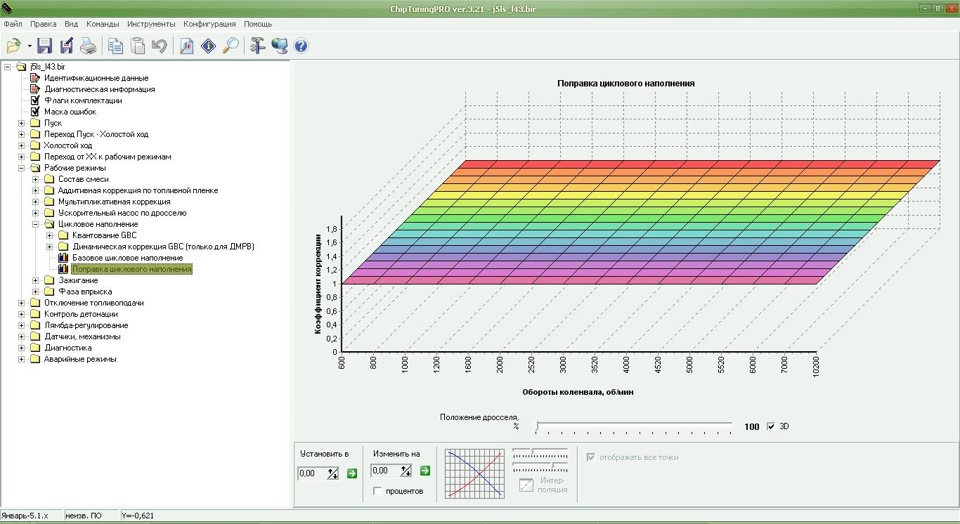Expand the Пуск folder node
The width and height of the screenshot is (960, 524).
(21, 123)
